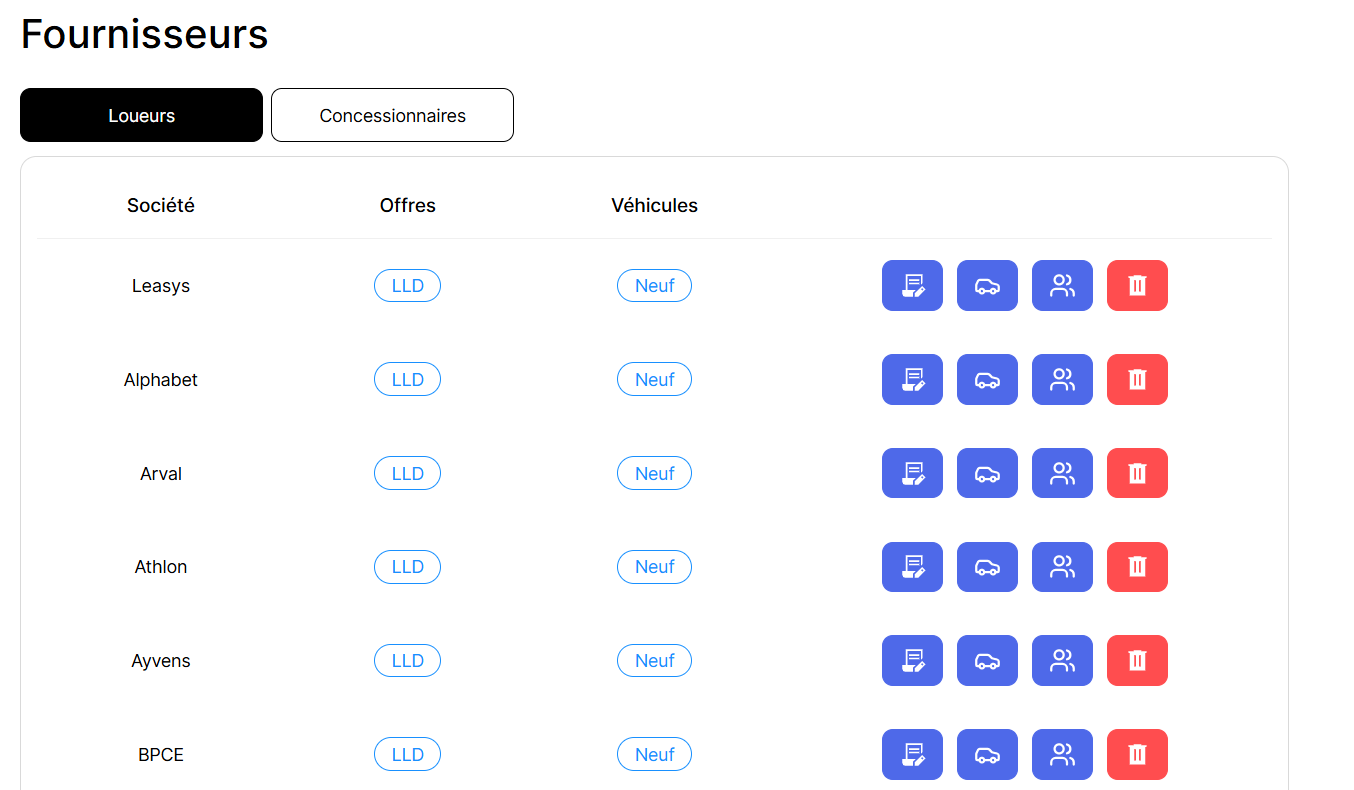This screenshot has width=1354, height=790.
Task: Switch to the Concessionnaires tab
Action: pyautogui.click(x=392, y=115)
